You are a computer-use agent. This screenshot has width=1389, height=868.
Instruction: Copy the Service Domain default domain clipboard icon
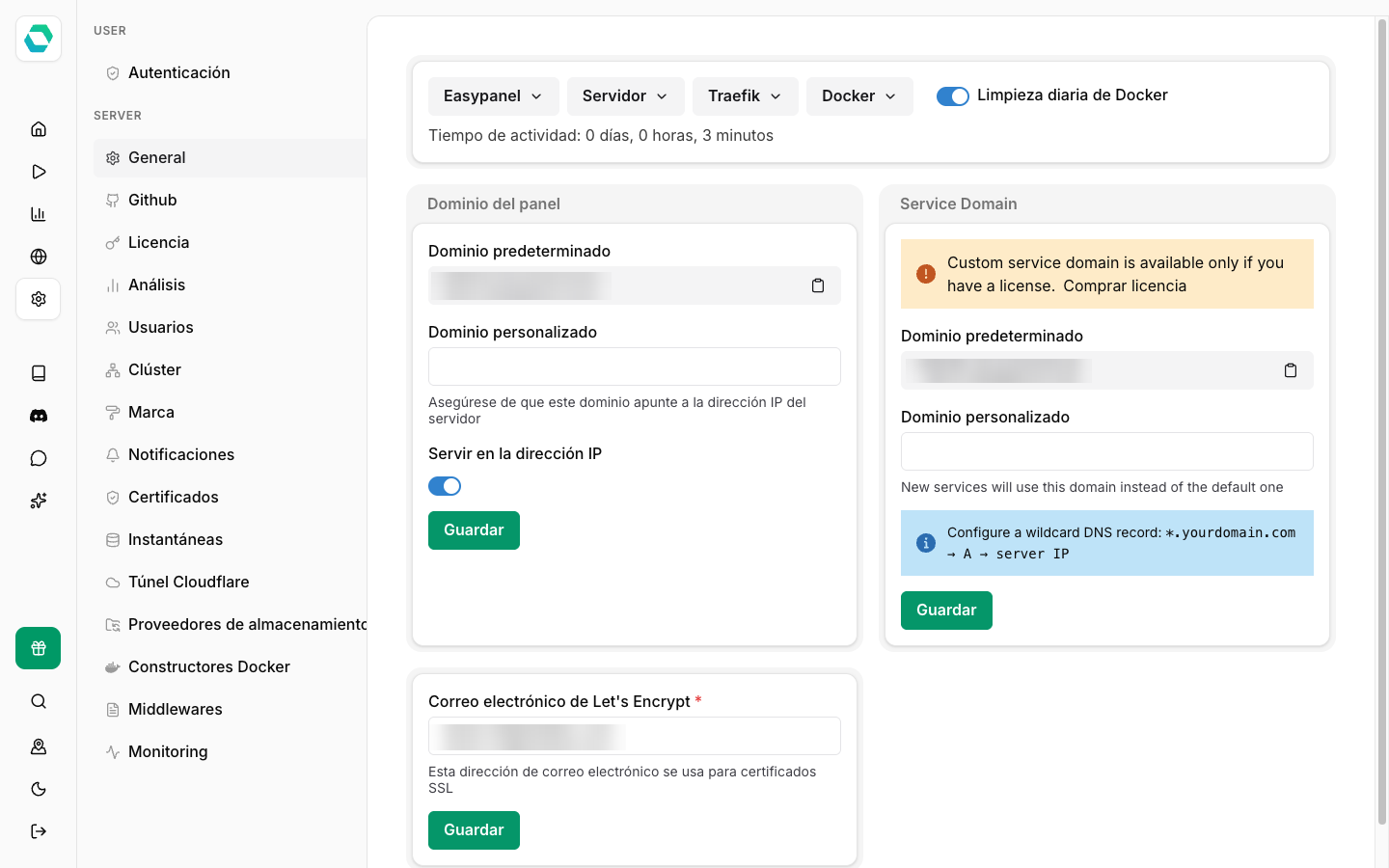tap(1291, 370)
